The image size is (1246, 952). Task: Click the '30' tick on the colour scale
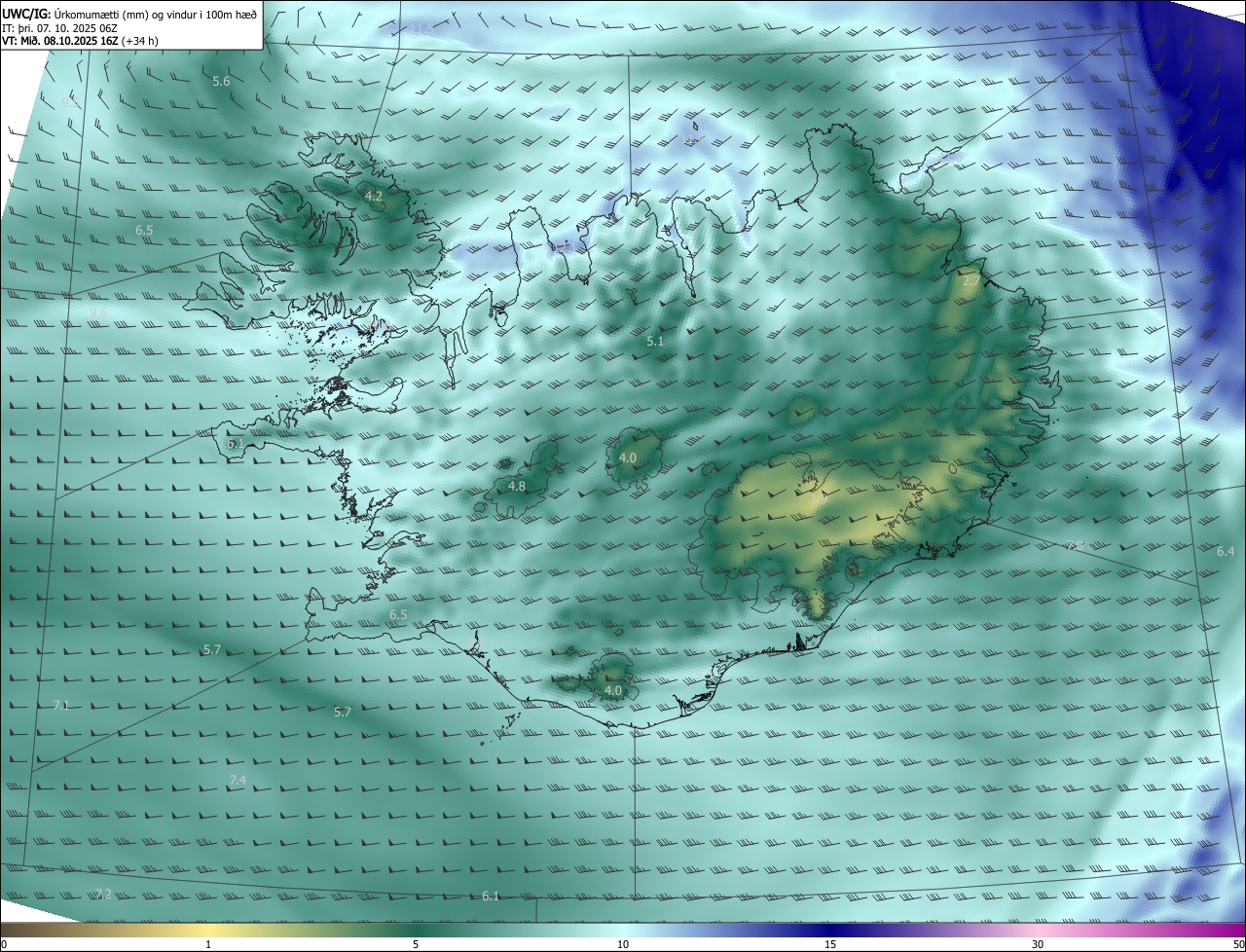(x=1038, y=945)
